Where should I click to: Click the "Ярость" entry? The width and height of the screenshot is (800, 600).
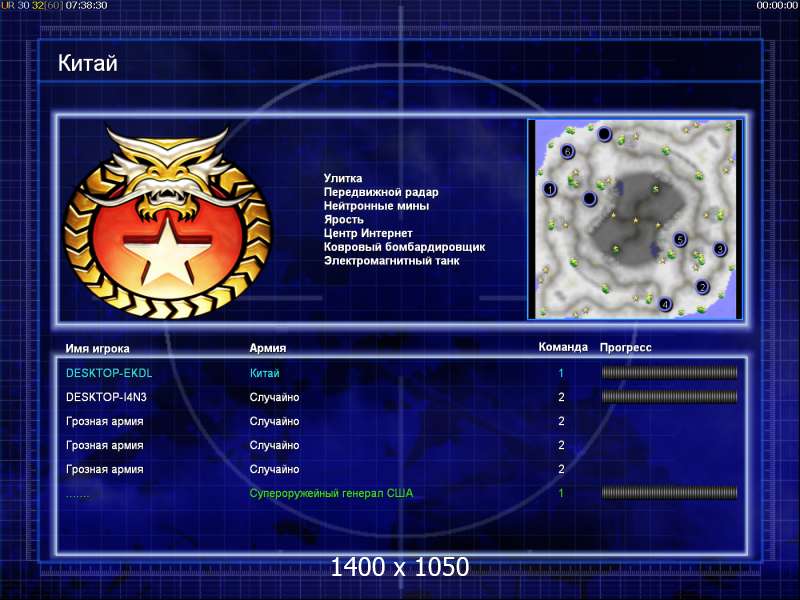pos(343,220)
